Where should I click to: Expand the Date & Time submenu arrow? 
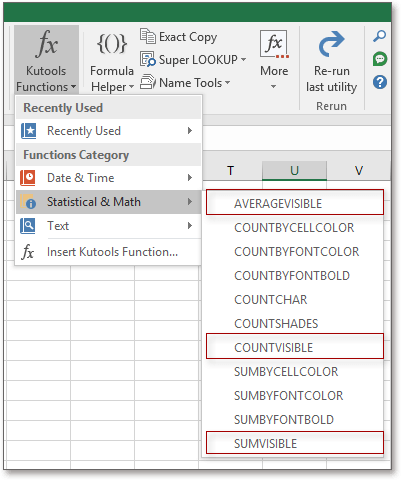point(190,178)
